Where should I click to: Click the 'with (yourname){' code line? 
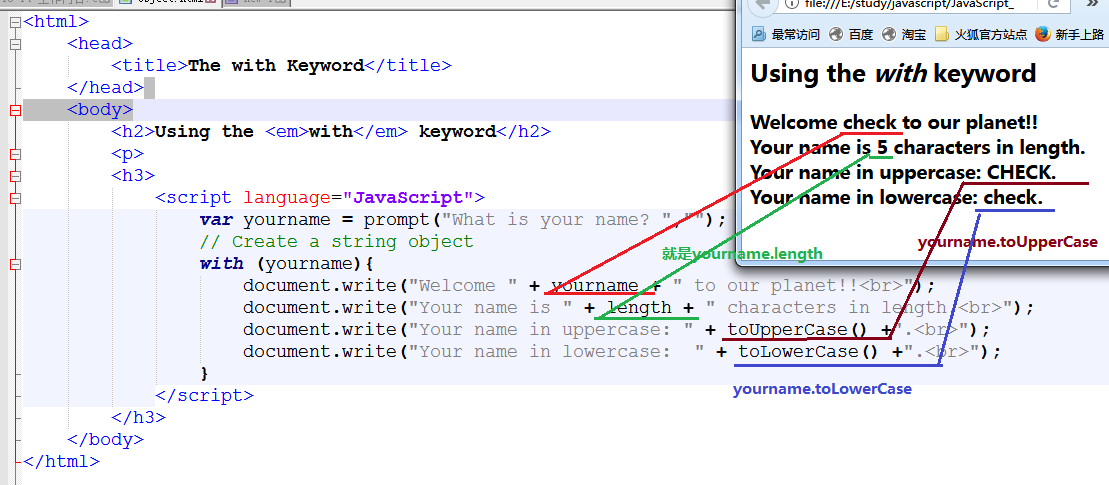tap(286, 264)
